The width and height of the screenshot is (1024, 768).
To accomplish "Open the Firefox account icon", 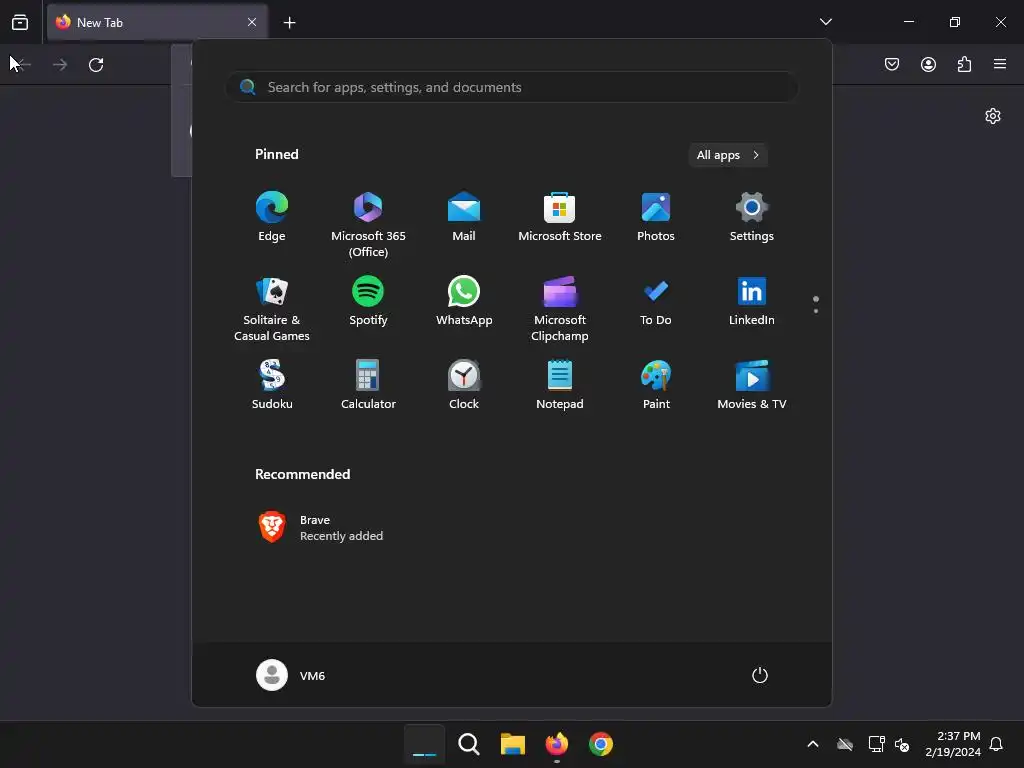I will (928, 64).
